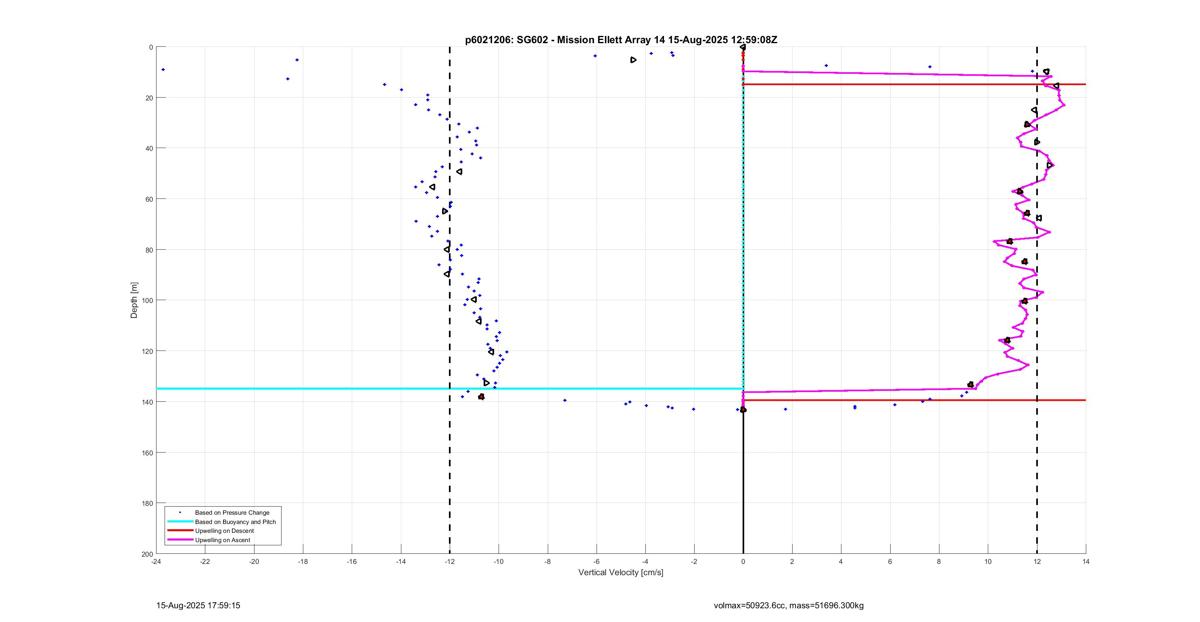Click legend entry 'Based on Pressure Change'
This screenshot has height=622, width=1200.
tap(231, 513)
